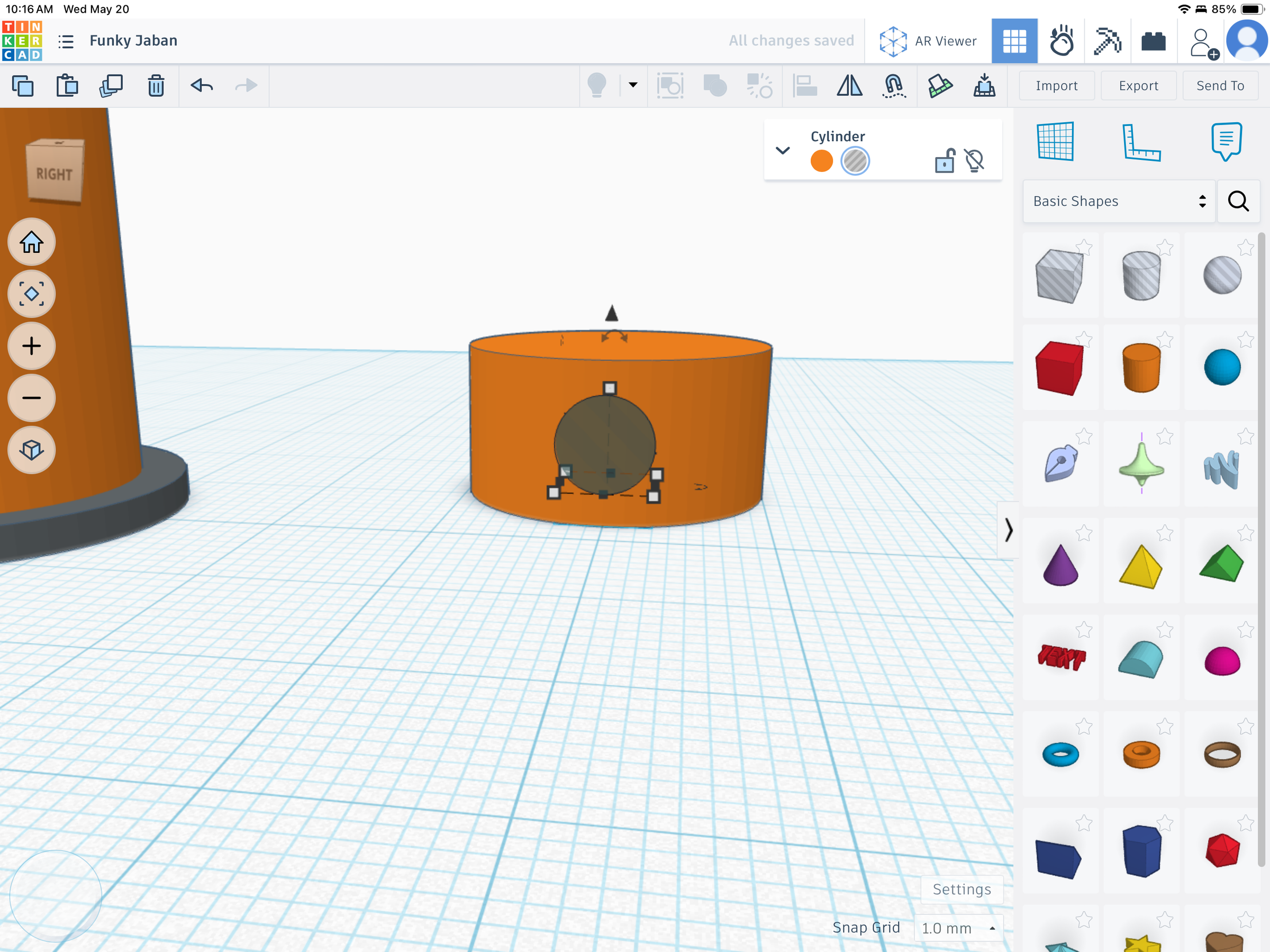1270x952 pixels.
Task: Zoom in with the plus button
Action: tap(32, 346)
